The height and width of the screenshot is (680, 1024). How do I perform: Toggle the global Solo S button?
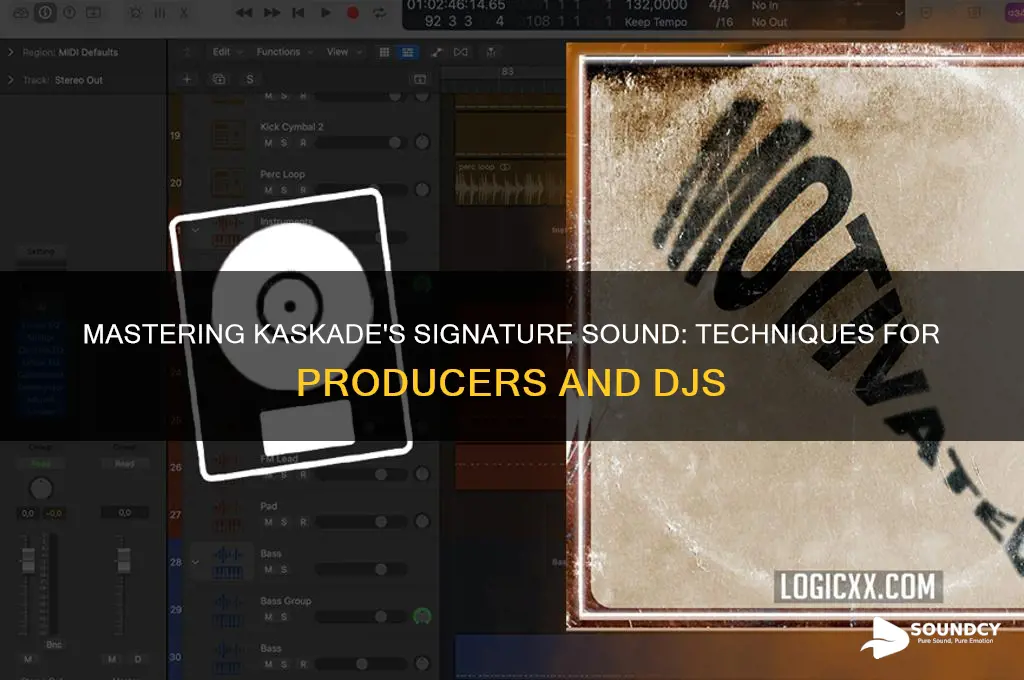click(249, 79)
